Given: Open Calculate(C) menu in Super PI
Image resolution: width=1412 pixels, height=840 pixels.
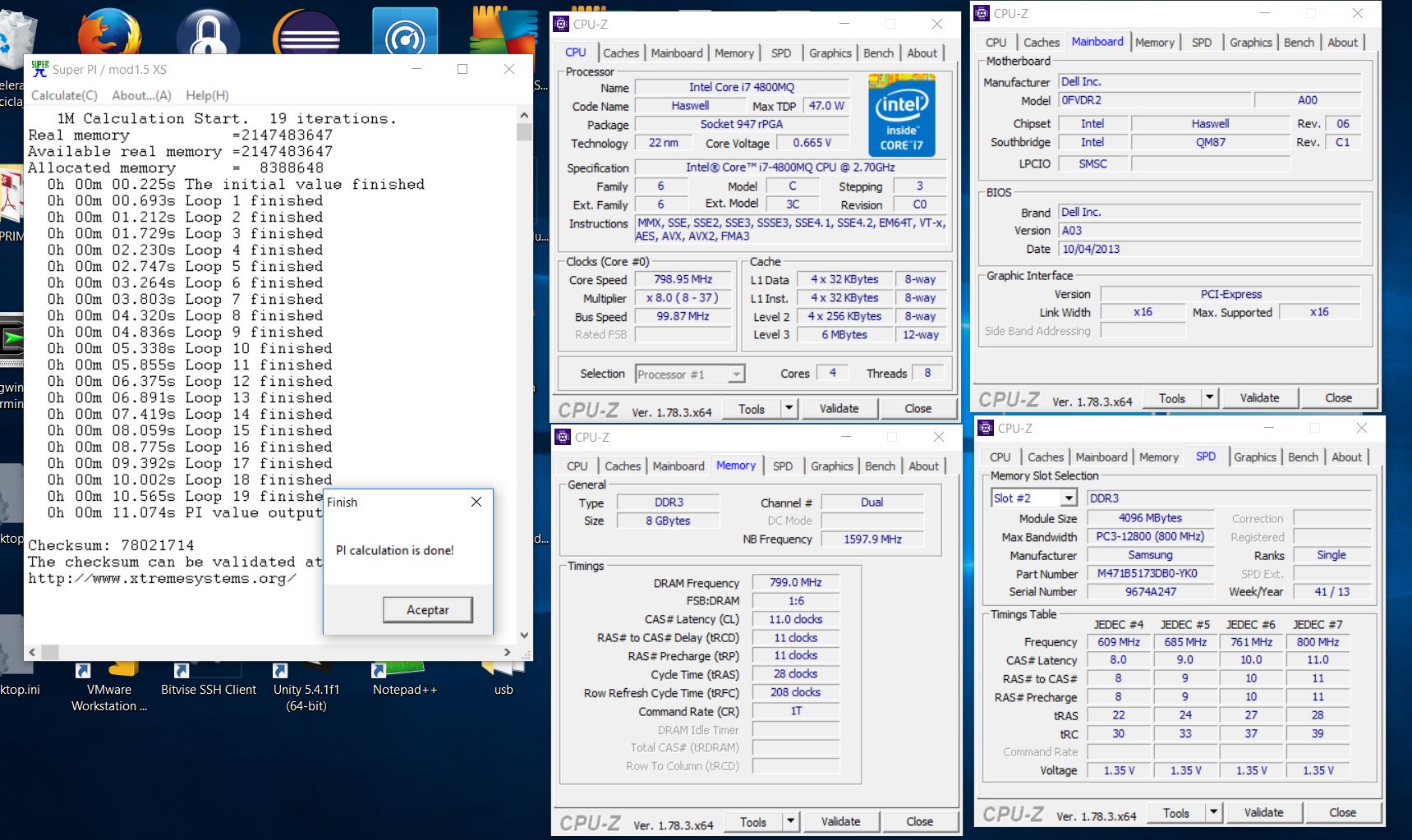Looking at the screenshot, I should [x=64, y=95].
